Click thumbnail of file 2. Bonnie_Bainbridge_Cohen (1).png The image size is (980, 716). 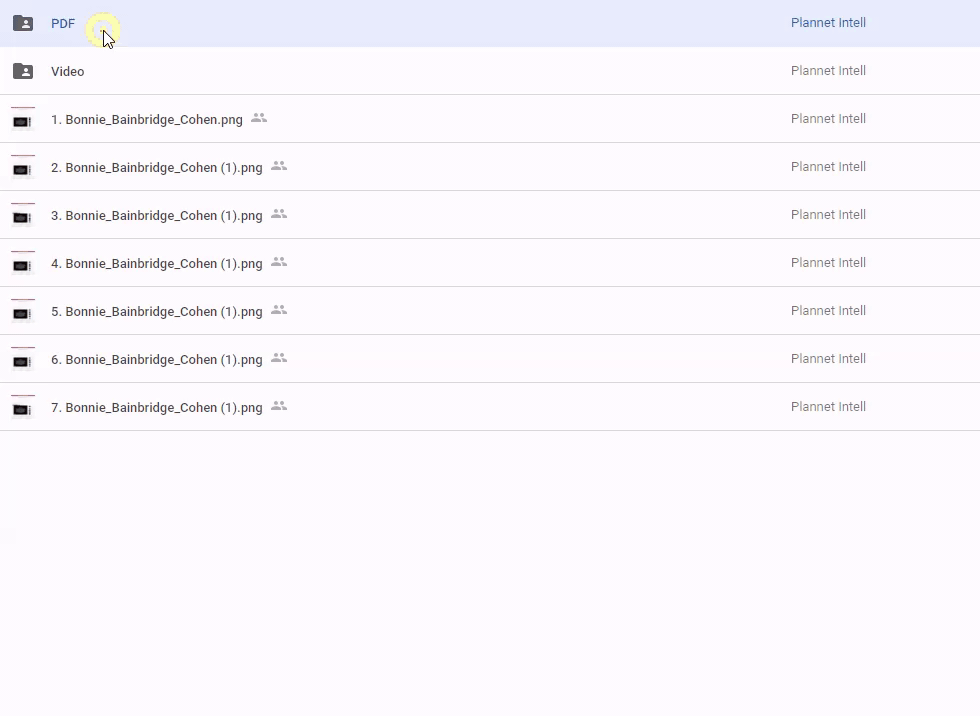[x=23, y=167]
